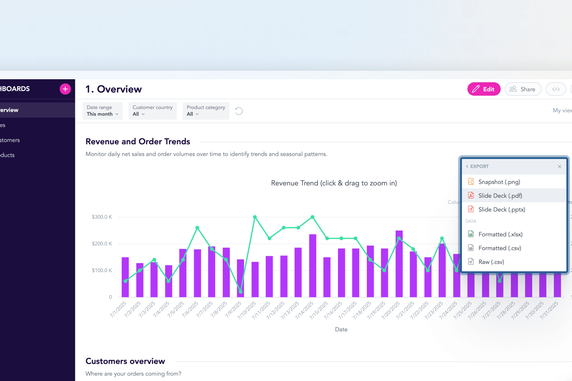Click the pink Edit button

484,89
